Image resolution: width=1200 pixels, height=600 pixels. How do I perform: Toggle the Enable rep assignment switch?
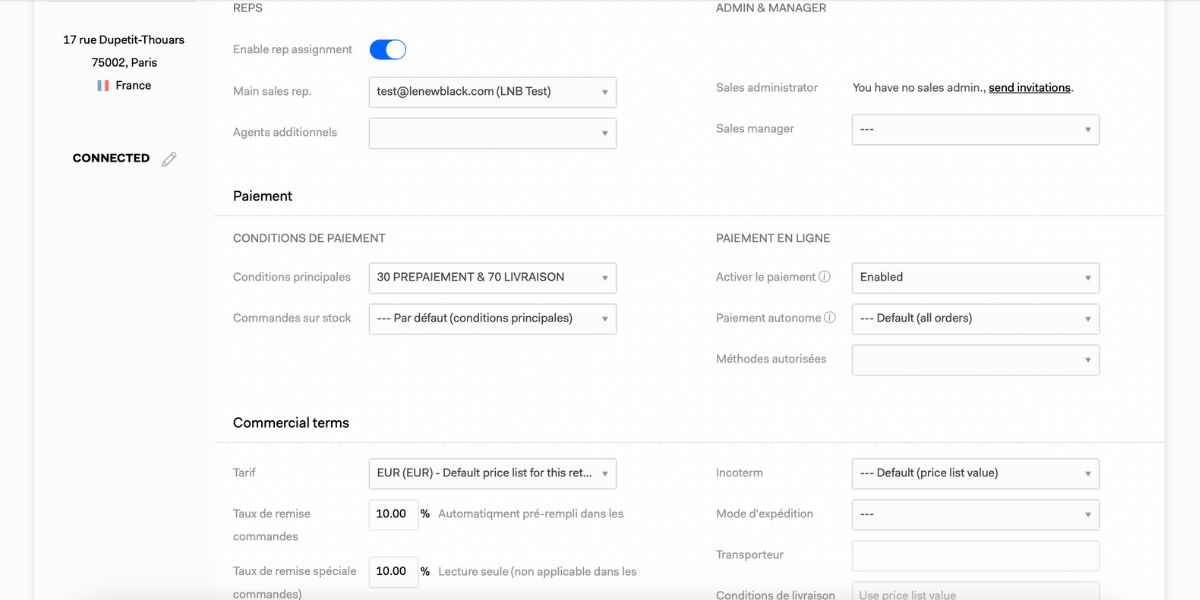click(388, 49)
